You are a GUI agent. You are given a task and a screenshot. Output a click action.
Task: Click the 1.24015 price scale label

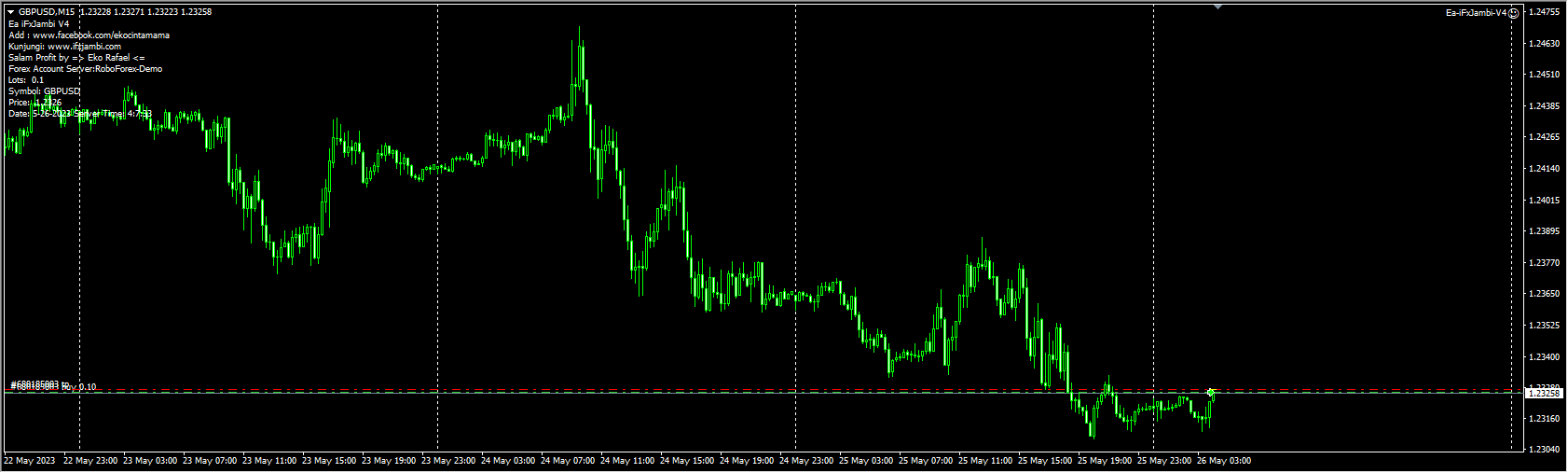1545,201
